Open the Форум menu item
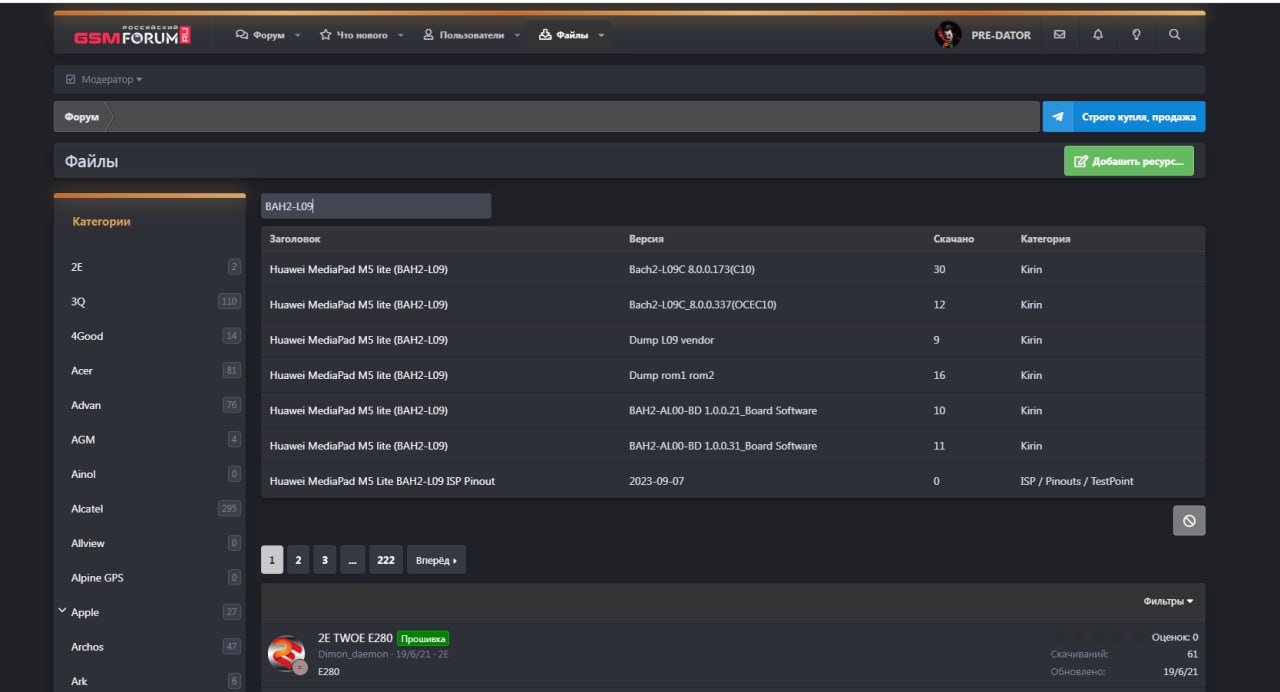 click(x=260, y=35)
